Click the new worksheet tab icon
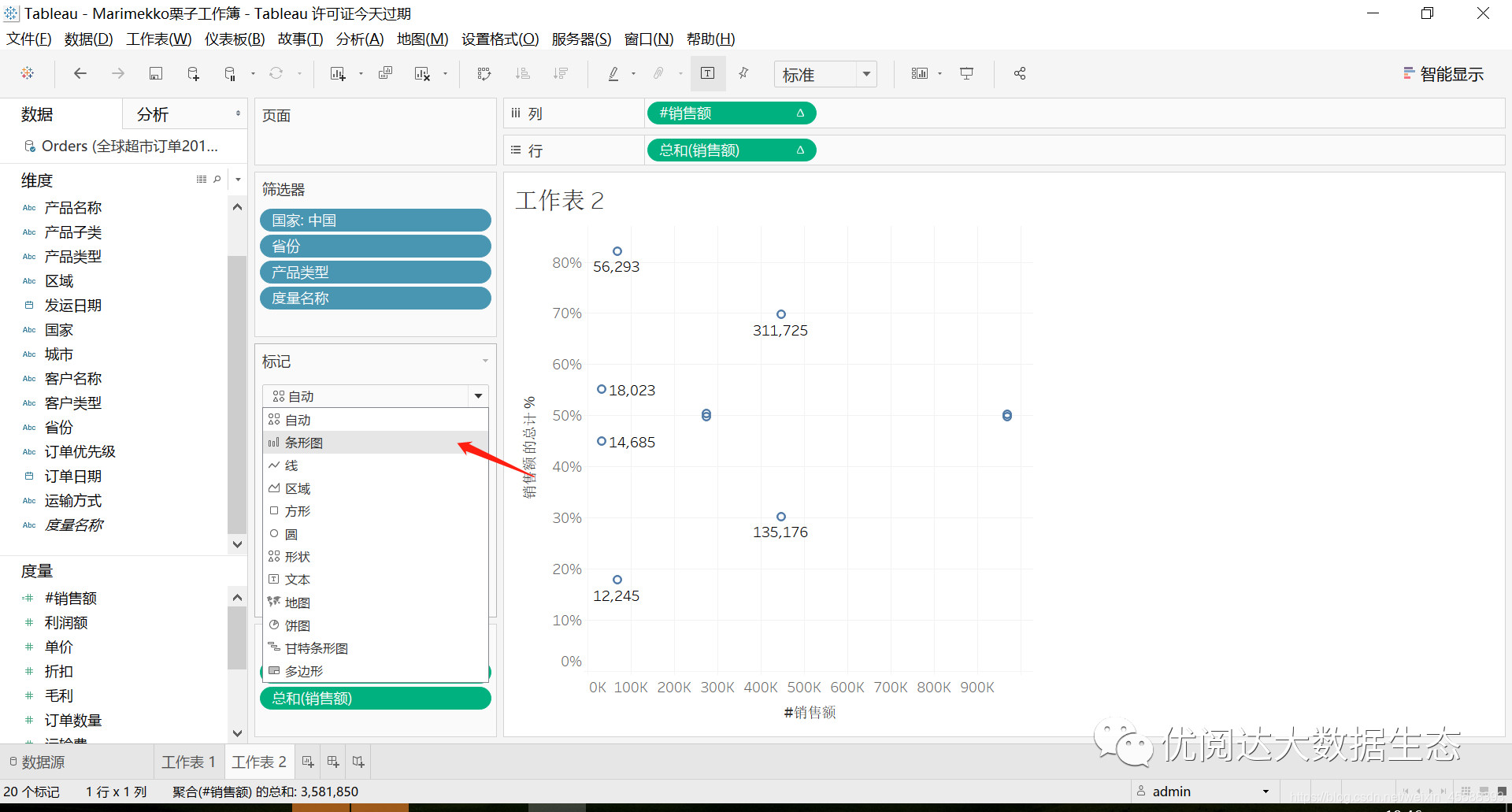 point(308,762)
